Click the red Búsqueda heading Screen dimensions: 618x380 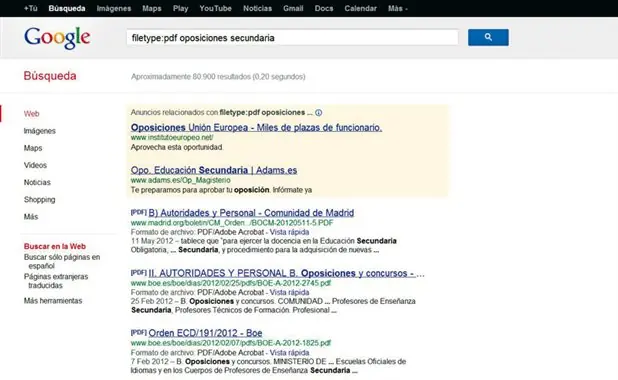coord(50,76)
